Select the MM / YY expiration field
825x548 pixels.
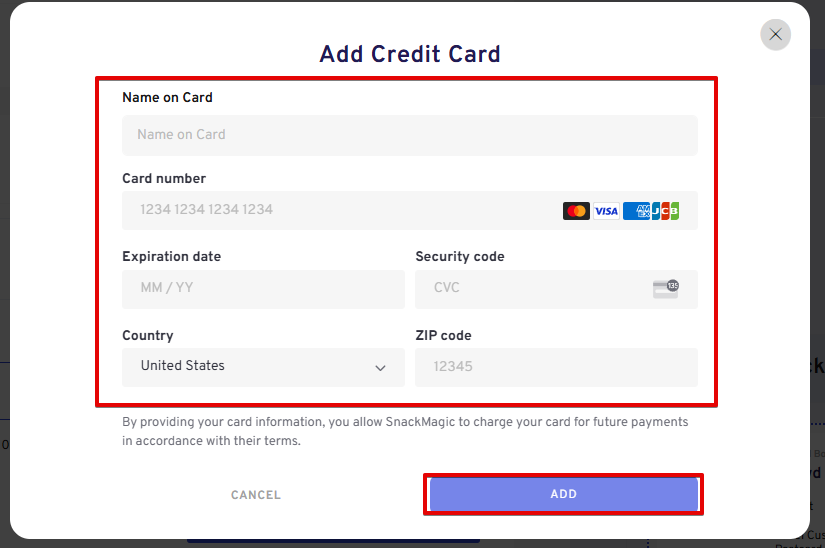click(263, 288)
